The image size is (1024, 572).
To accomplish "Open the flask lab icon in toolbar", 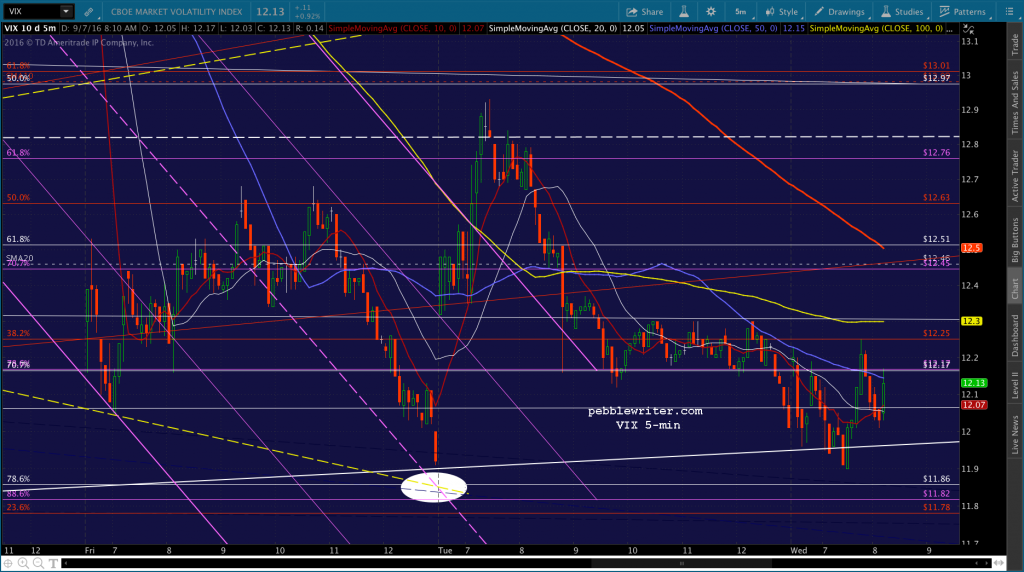I will pyautogui.click(x=684, y=12).
